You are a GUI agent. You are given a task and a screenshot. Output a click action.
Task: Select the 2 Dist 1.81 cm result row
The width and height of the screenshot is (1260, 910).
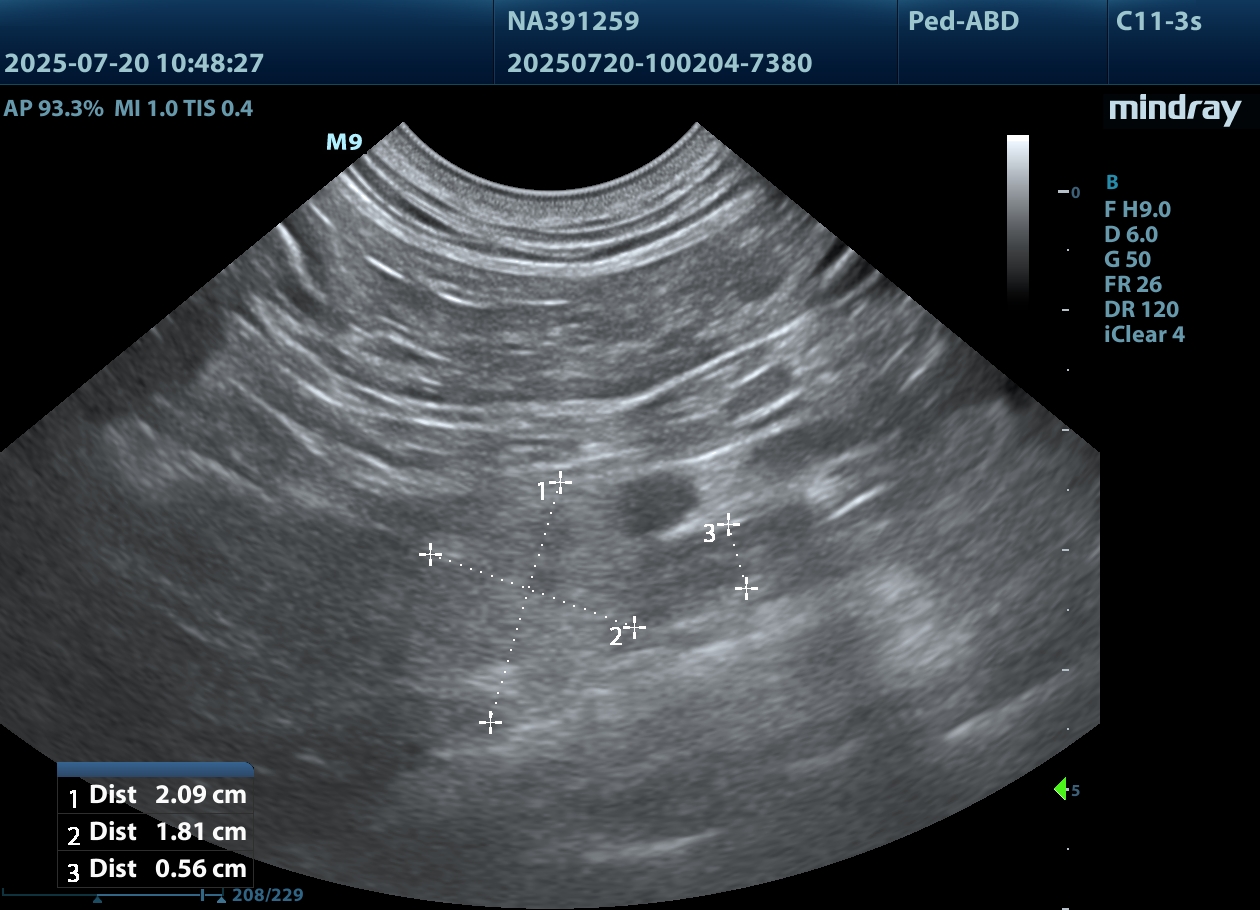tap(156, 832)
